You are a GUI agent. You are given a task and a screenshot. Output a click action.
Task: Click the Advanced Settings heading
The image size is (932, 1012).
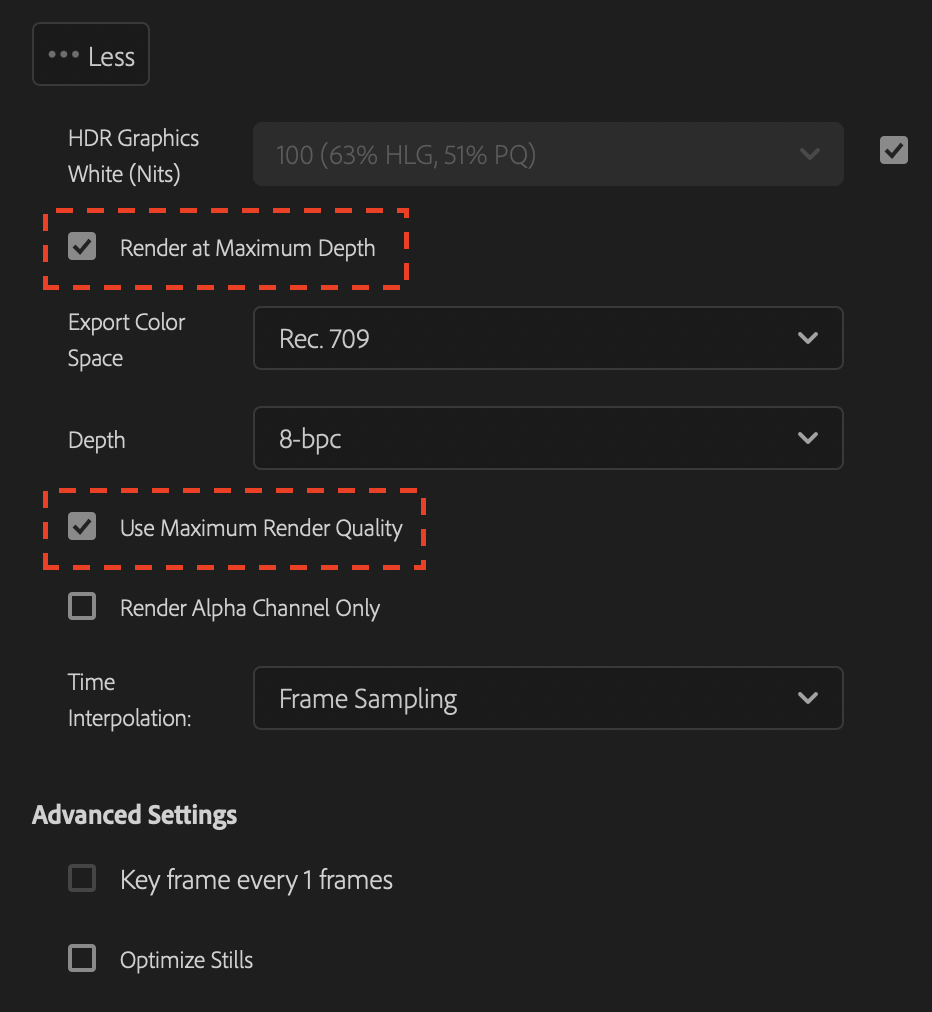point(134,814)
